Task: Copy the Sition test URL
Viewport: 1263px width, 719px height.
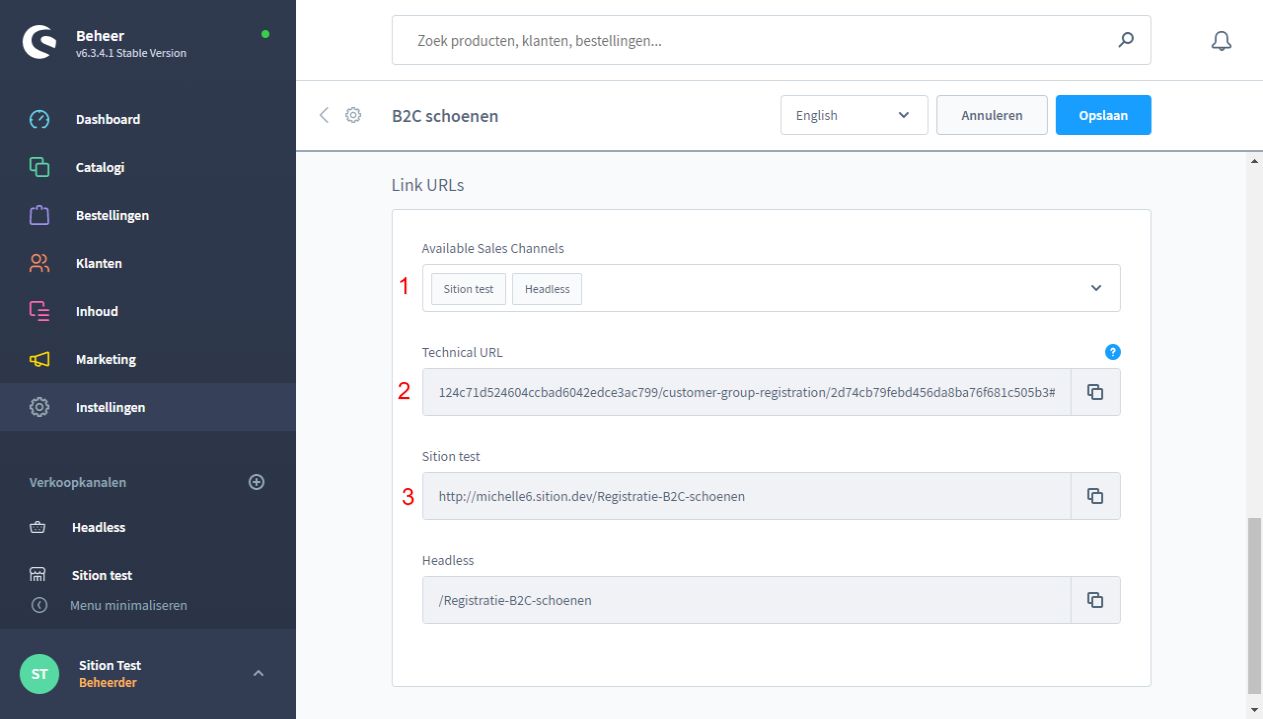Action: click(1095, 496)
